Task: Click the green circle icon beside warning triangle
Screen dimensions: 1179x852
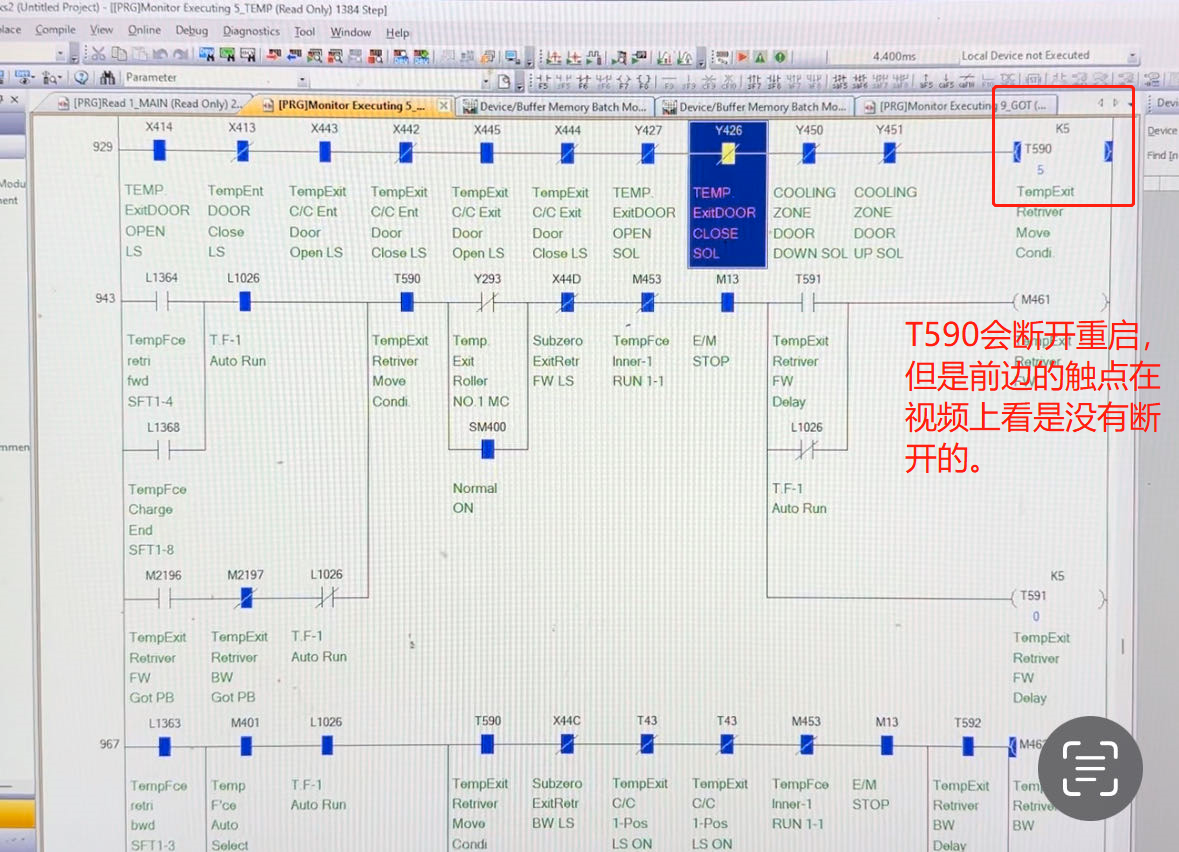Action: 780,57
